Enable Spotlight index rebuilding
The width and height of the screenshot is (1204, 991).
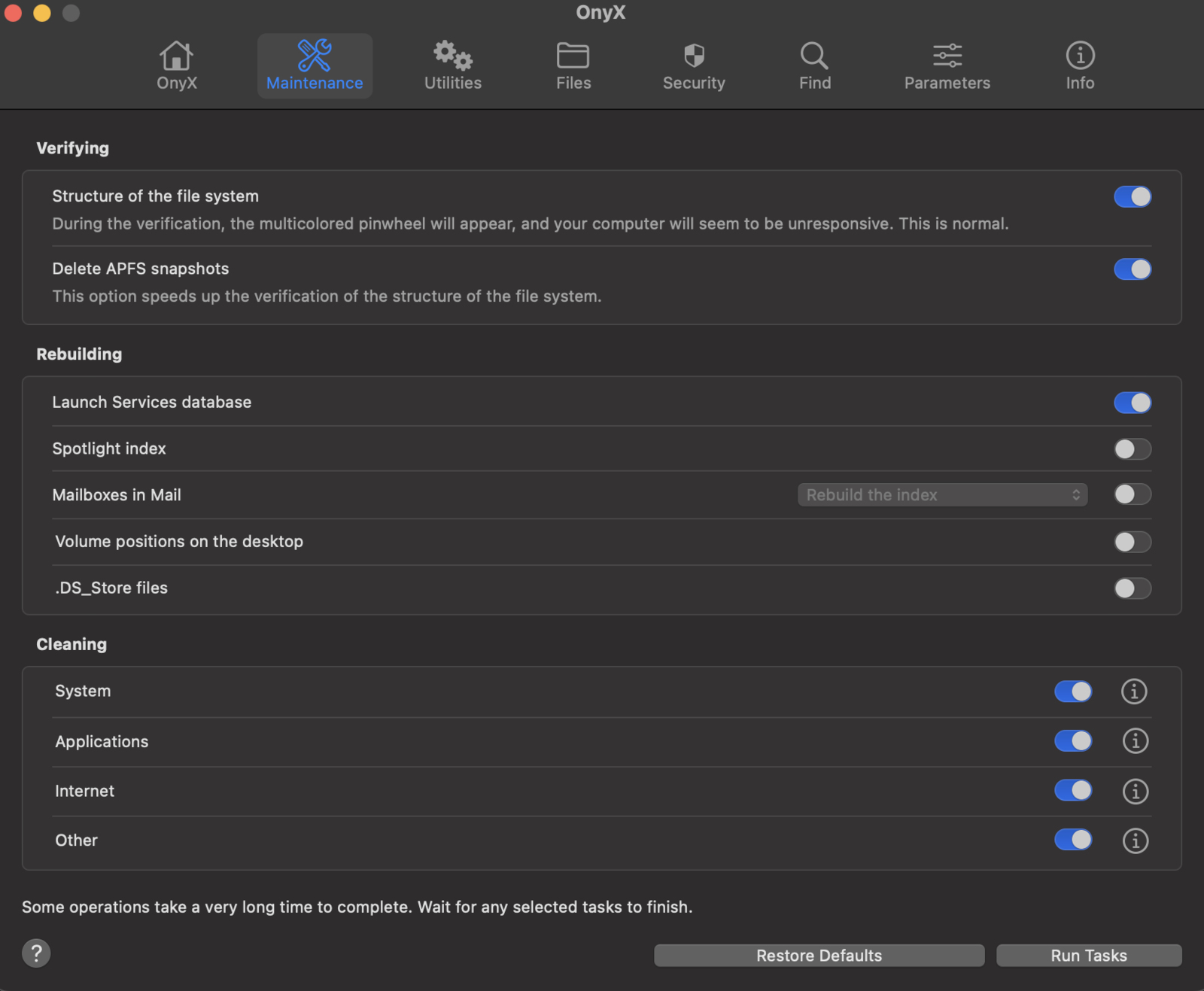(1131, 448)
